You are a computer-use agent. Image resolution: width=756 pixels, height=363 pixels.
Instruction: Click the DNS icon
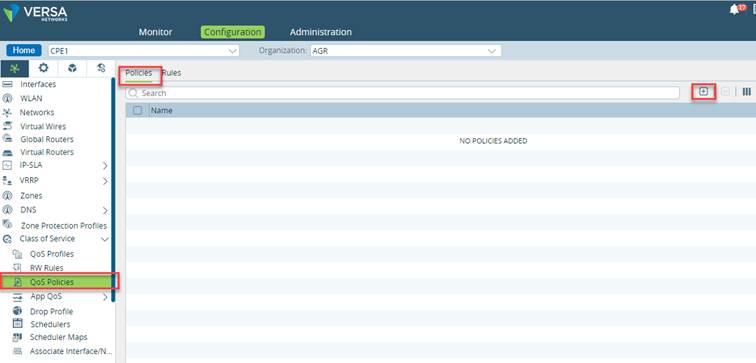pos(7,210)
